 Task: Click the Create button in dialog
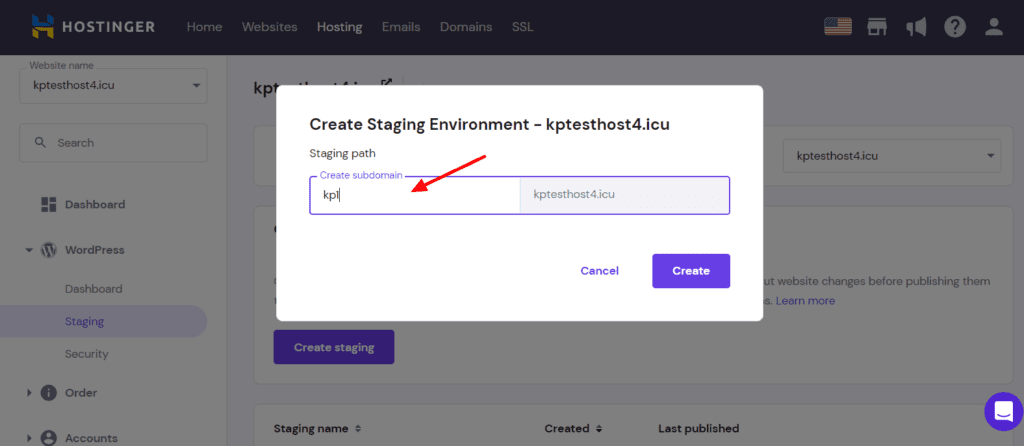[x=691, y=271]
